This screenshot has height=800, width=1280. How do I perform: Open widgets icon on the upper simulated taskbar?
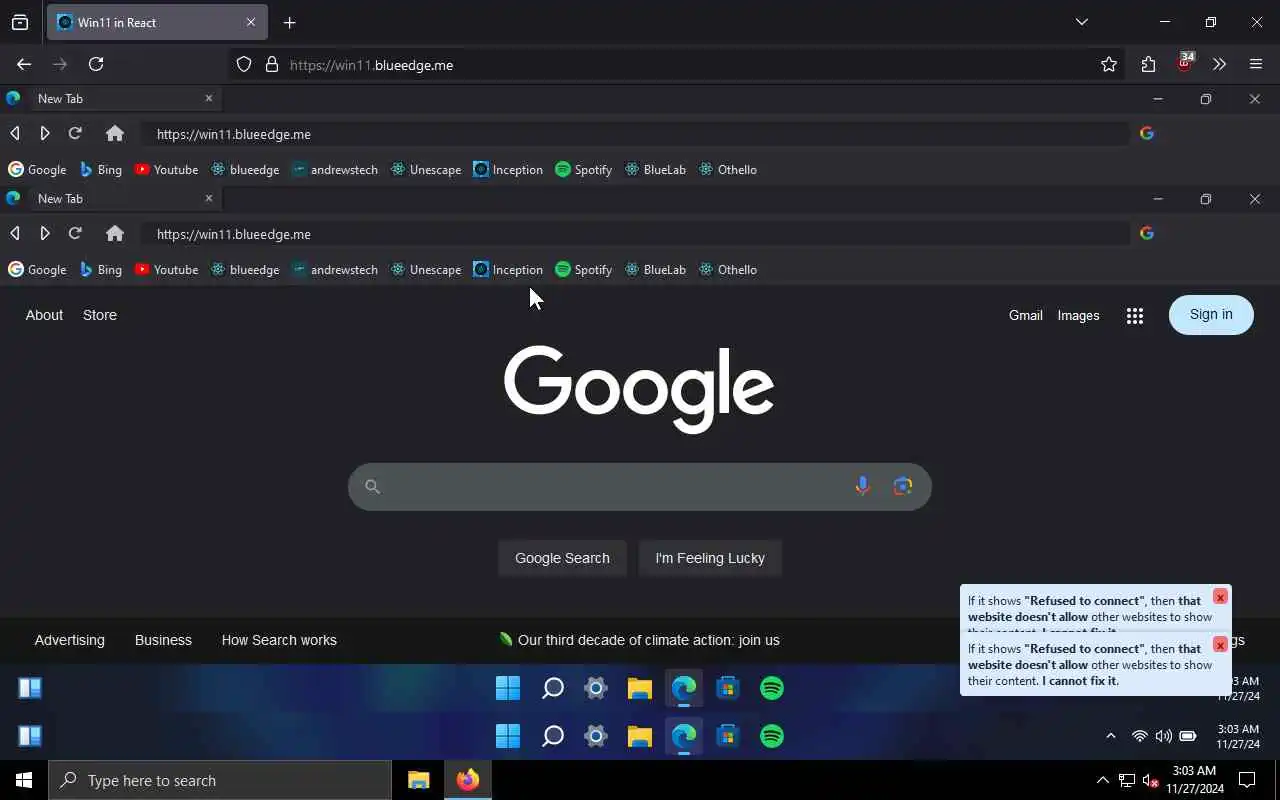[x=30, y=688]
